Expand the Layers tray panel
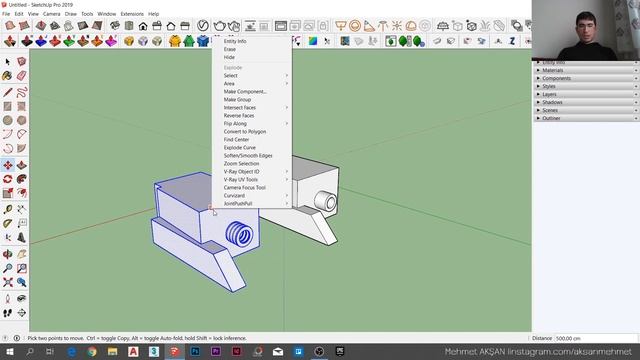The height and width of the screenshot is (360, 640). tap(586, 94)
